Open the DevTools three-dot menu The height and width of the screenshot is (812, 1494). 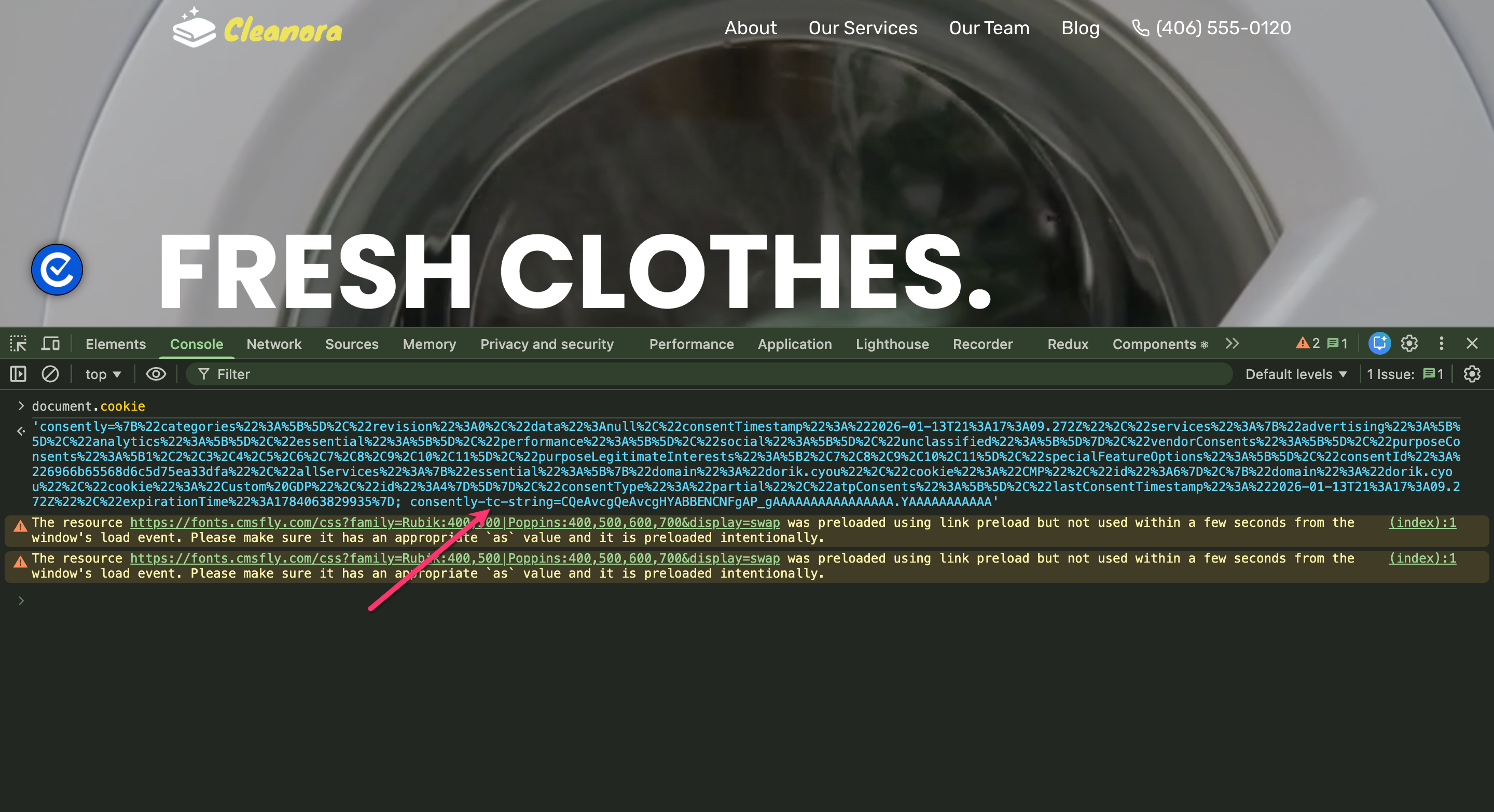1441,344
